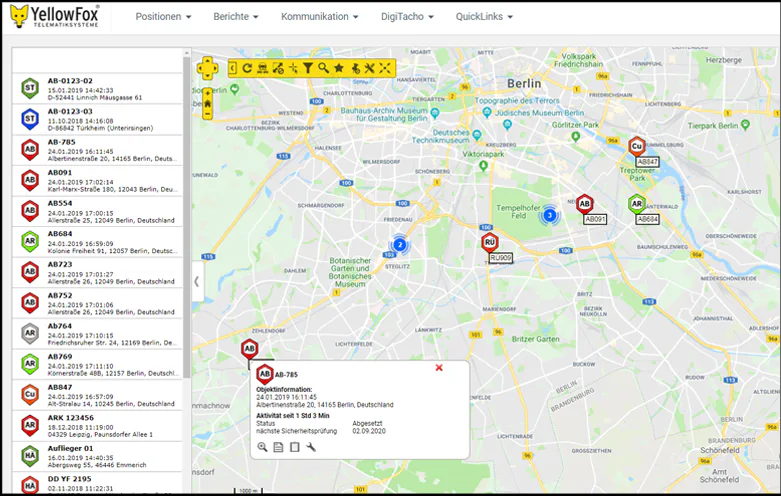Click the magnifier search icon in the map toolbar
781x496 pixels.
click(x=323, y=68)
